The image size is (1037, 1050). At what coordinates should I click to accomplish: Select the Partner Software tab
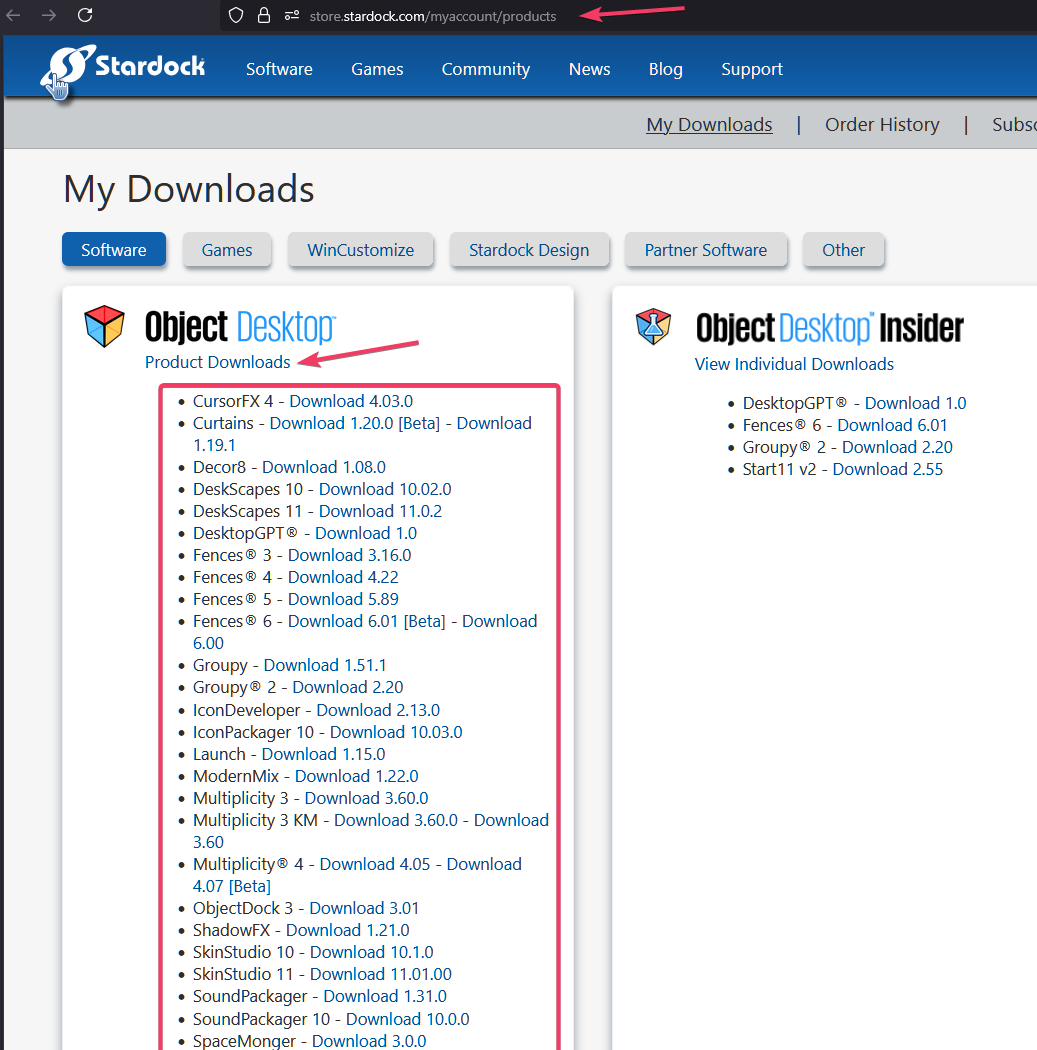tap(705, 250)
